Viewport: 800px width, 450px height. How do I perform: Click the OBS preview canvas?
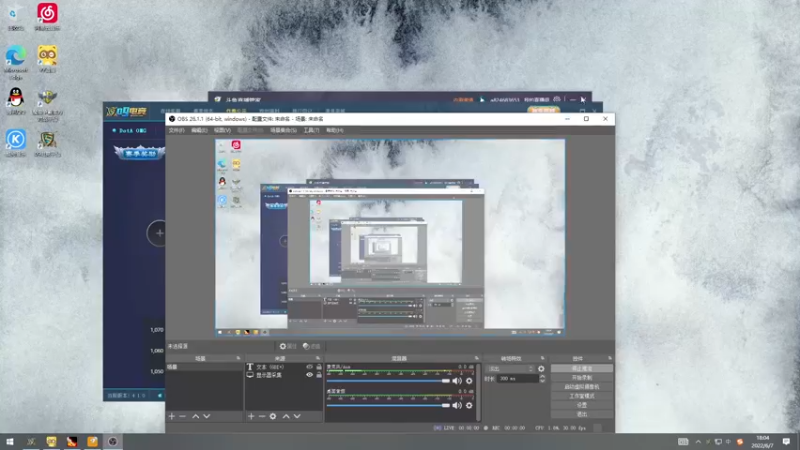(390, 237)
